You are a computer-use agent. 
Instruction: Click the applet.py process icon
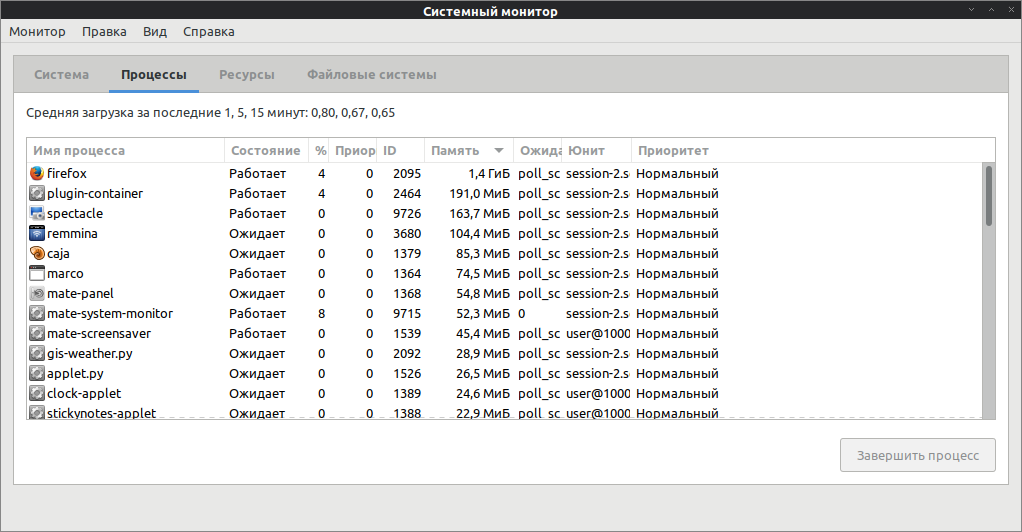point(37,374)
